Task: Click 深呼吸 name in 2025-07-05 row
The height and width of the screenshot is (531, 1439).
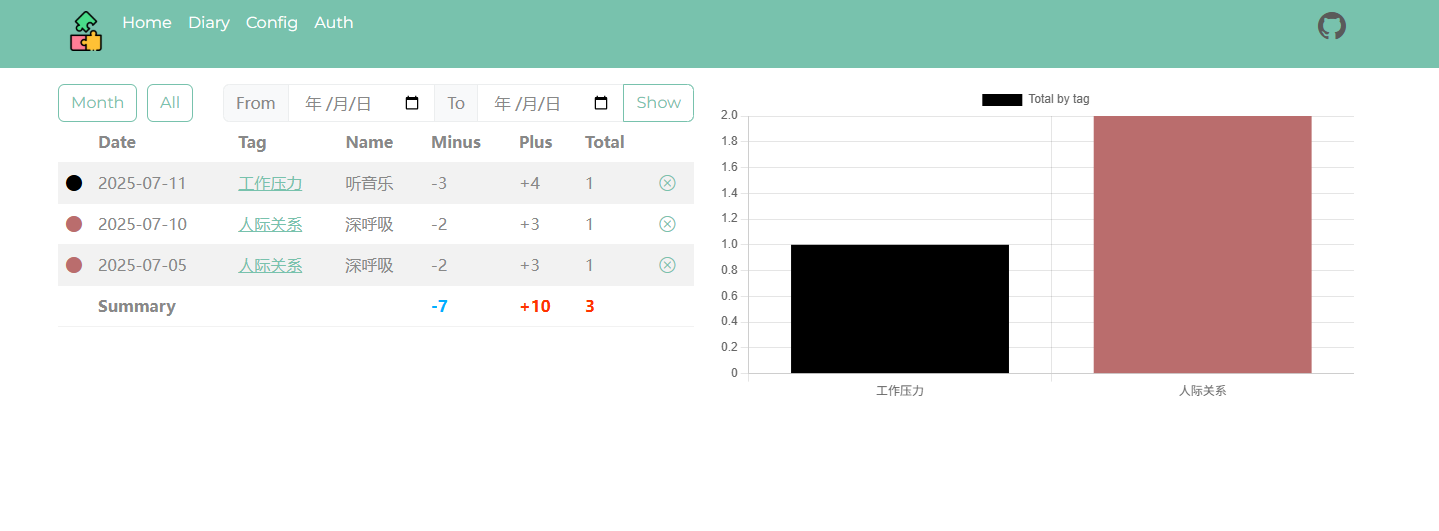Action: [x=369, y=266]
